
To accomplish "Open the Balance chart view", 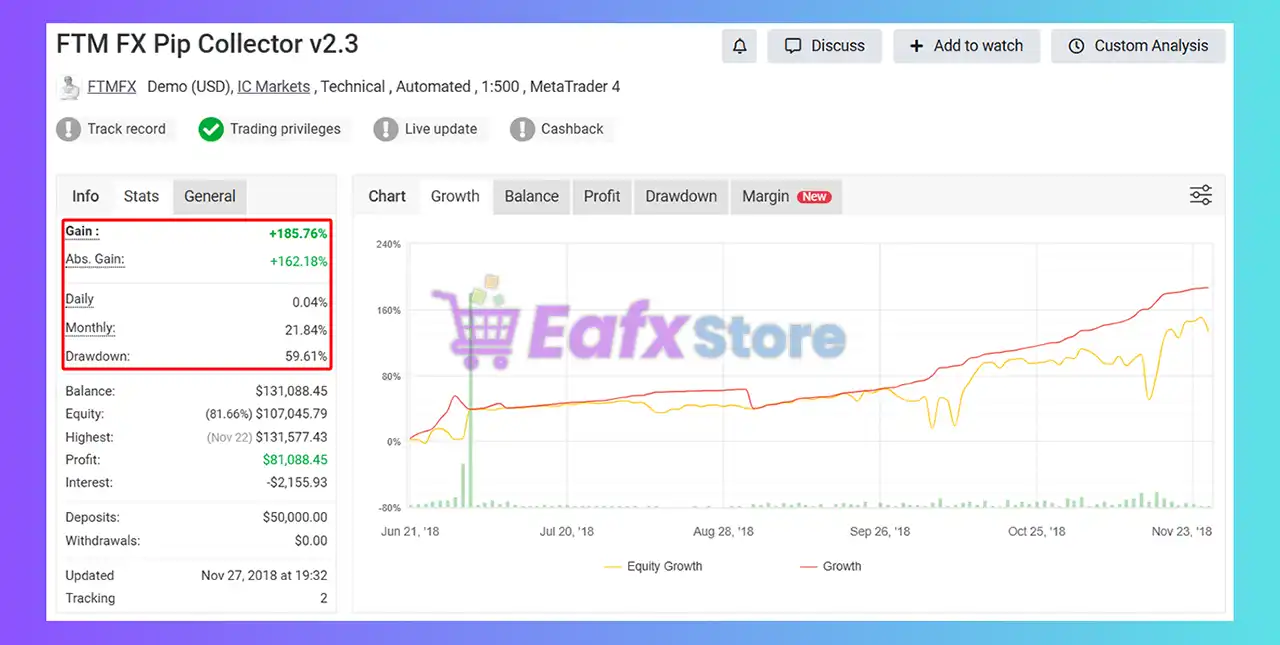I will pyautogui.click(x=531, y=196).
